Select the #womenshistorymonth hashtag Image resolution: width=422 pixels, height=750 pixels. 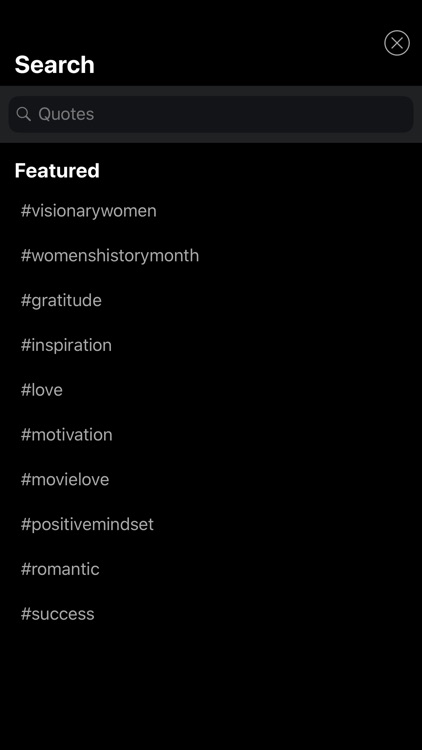pos(110,255)
